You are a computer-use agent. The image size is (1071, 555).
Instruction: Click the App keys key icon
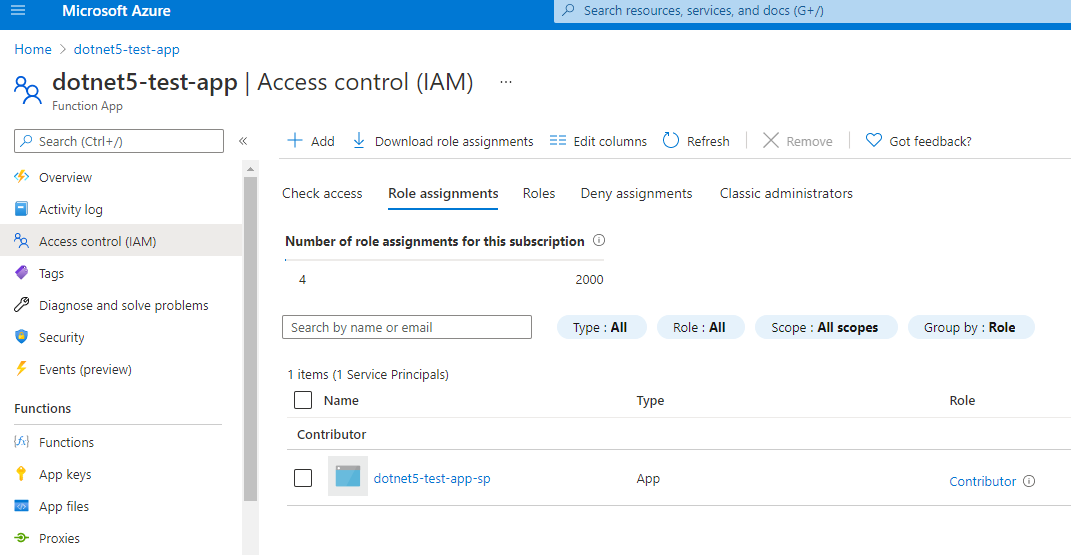pos(22,474)
